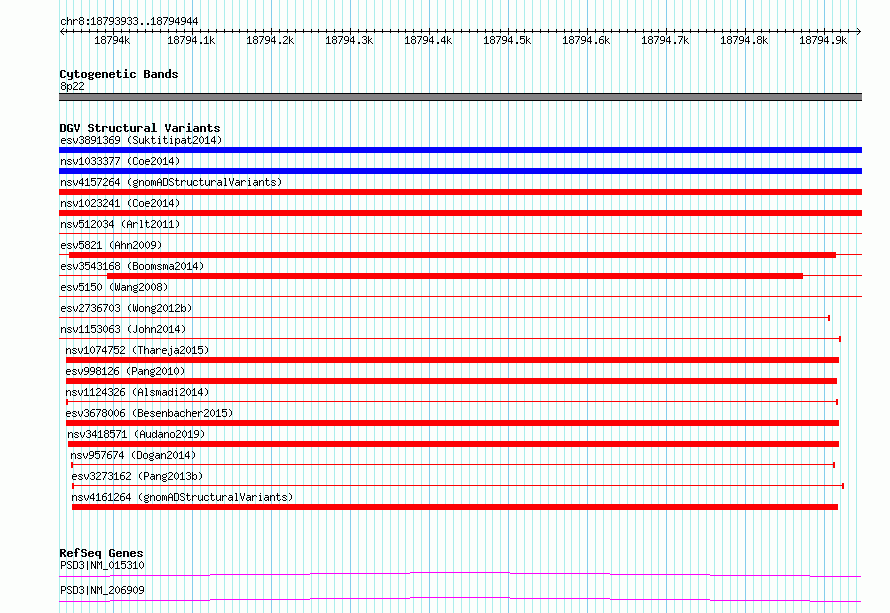Click the red bar under esv3678006
The image size is (890, 613).
point(452,423)
